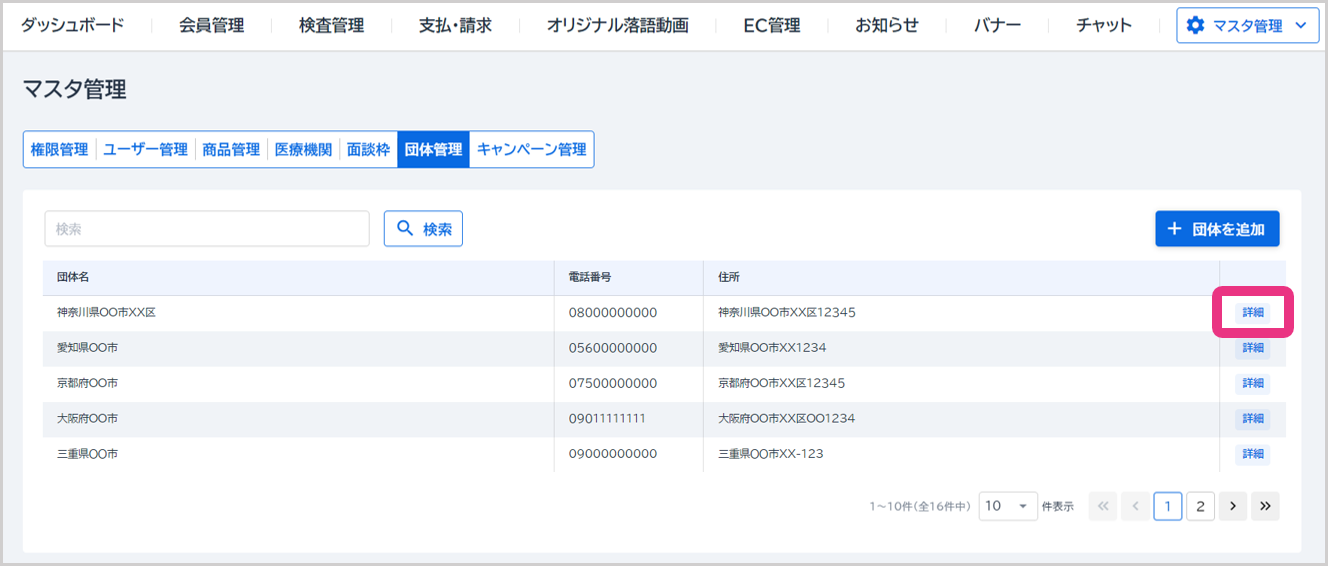This screenshot has height=566, width=1328.
Task: Open the チャット menu item
Action: 1104,26
